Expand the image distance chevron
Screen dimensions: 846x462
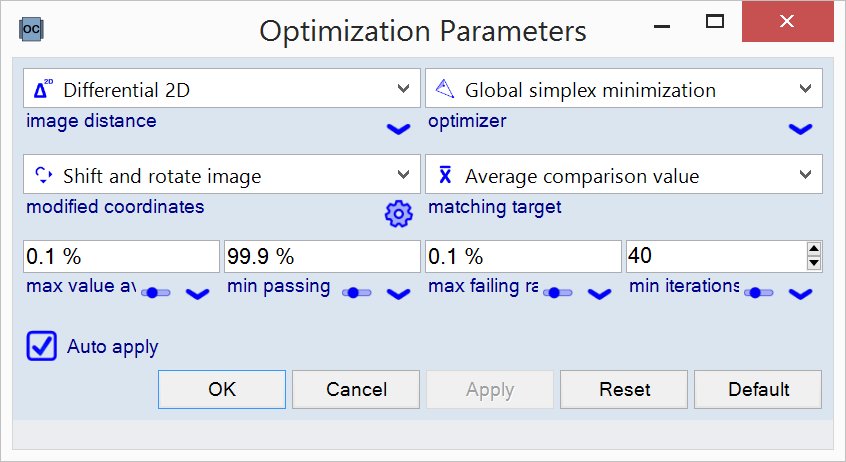pyautogui.click(x=398, y=129)
